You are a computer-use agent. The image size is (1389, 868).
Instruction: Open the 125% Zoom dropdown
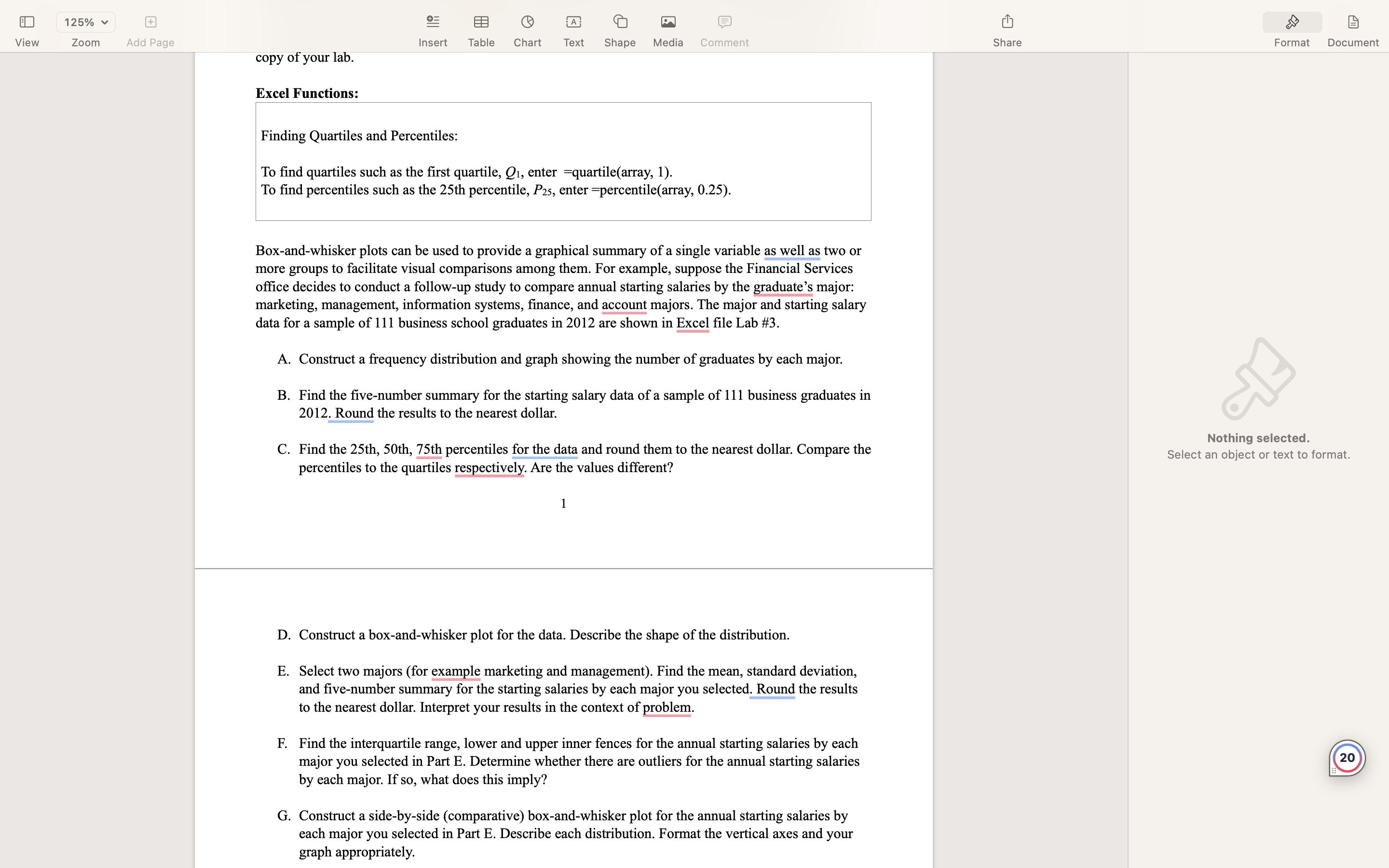click(x=85, y=22)
